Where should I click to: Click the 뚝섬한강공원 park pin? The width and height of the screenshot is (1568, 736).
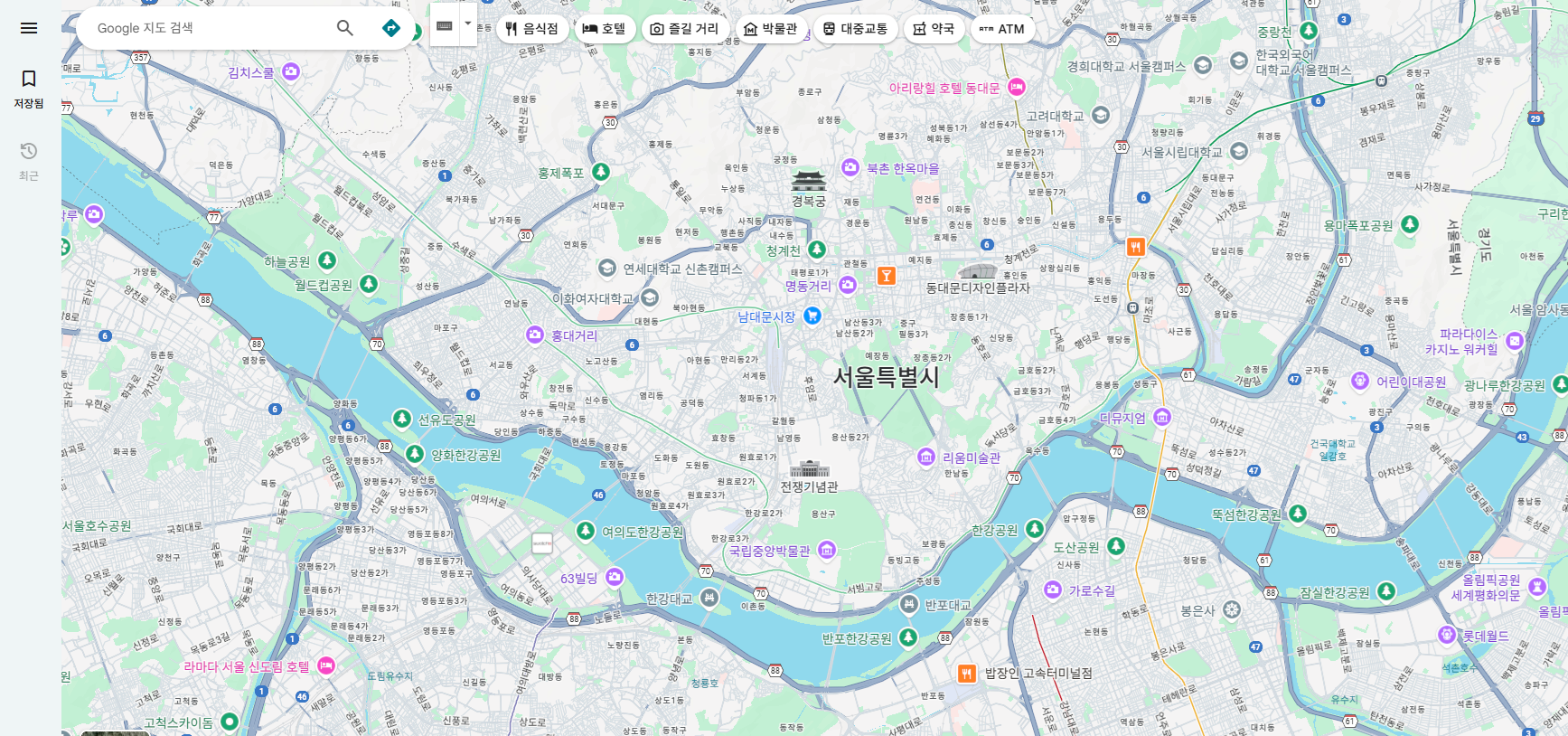1298,514
